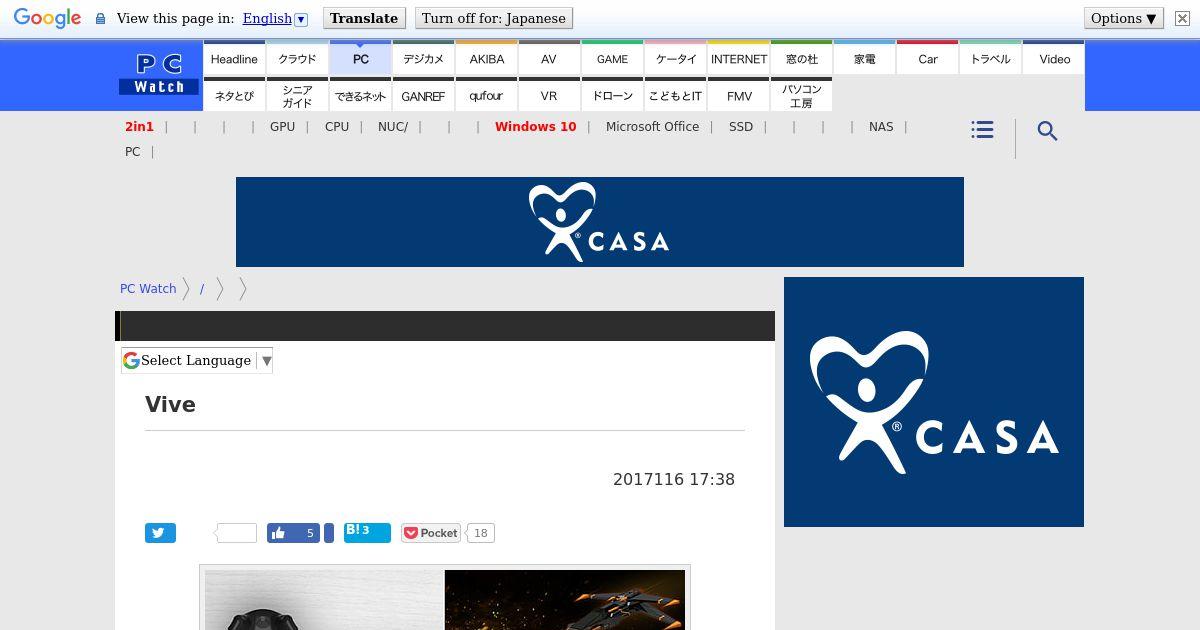Open the Options dropdown in translate bar

point(1124,18)
